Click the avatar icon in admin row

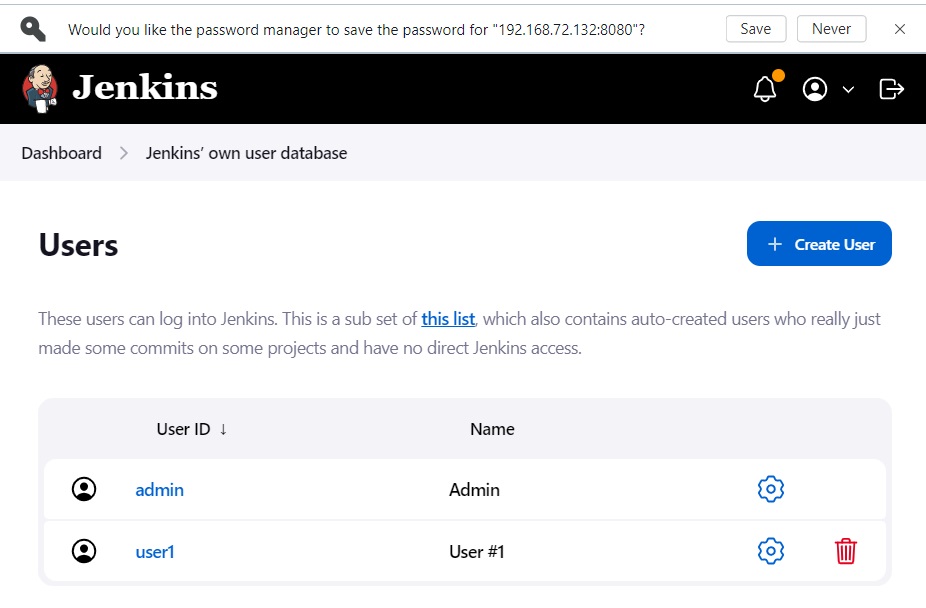click(84, 489)
